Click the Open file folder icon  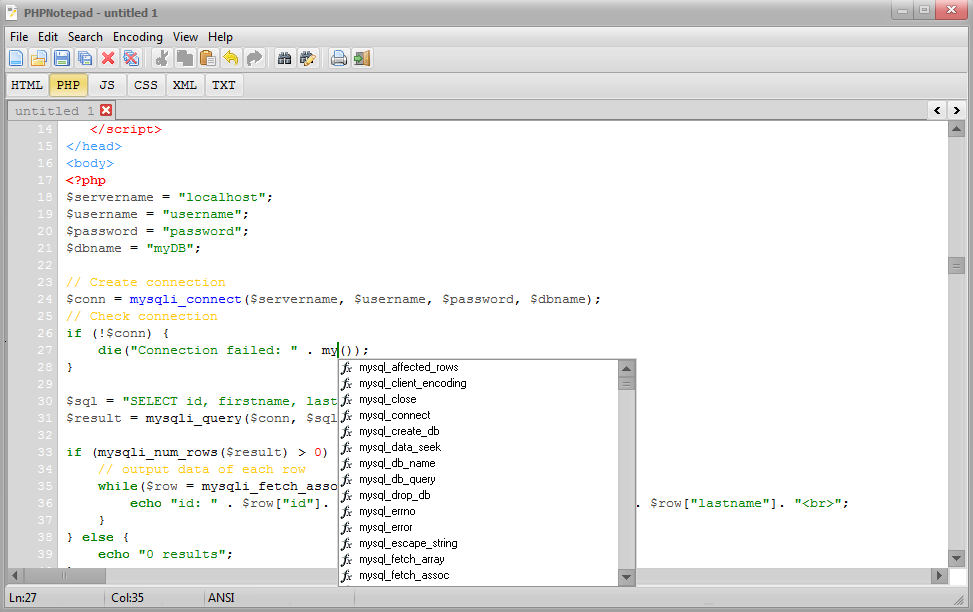[39, 58]
